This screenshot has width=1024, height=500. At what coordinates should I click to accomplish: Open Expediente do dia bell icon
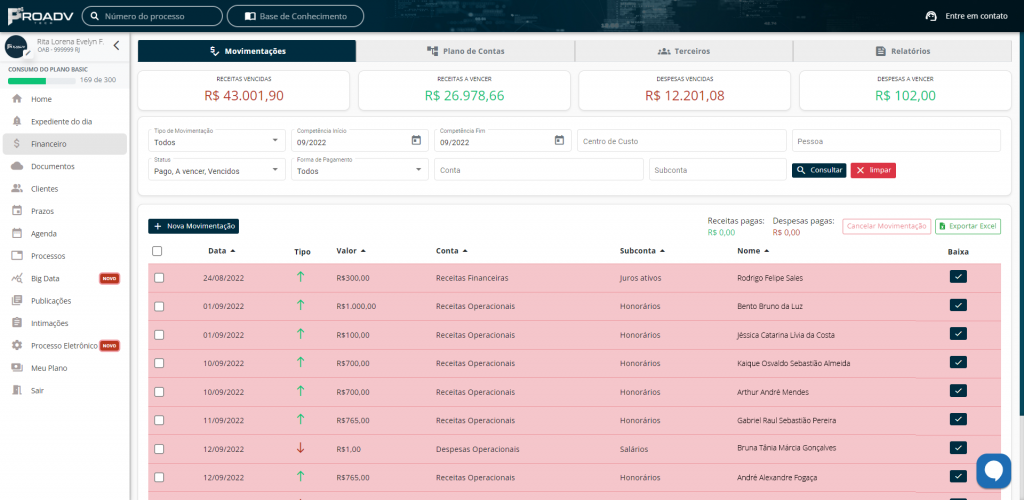pos(17,121)
